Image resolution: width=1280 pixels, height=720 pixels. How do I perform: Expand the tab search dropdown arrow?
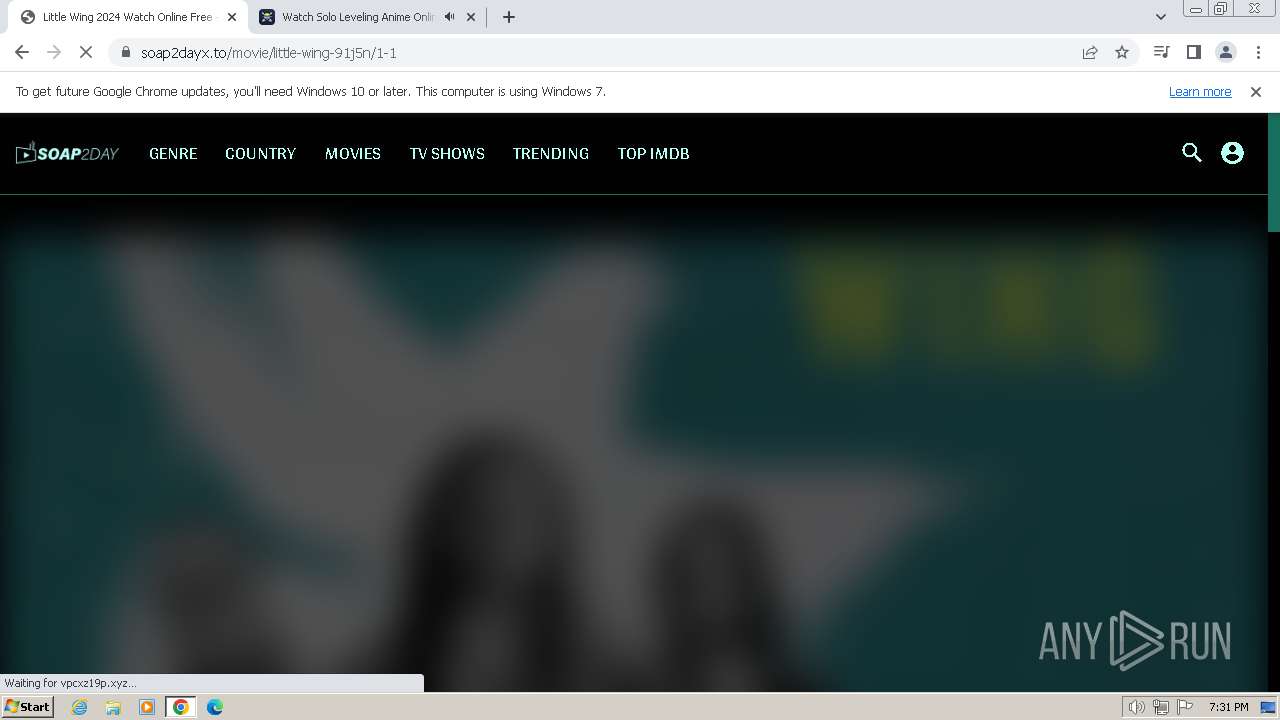click(x=1160, y=17)
